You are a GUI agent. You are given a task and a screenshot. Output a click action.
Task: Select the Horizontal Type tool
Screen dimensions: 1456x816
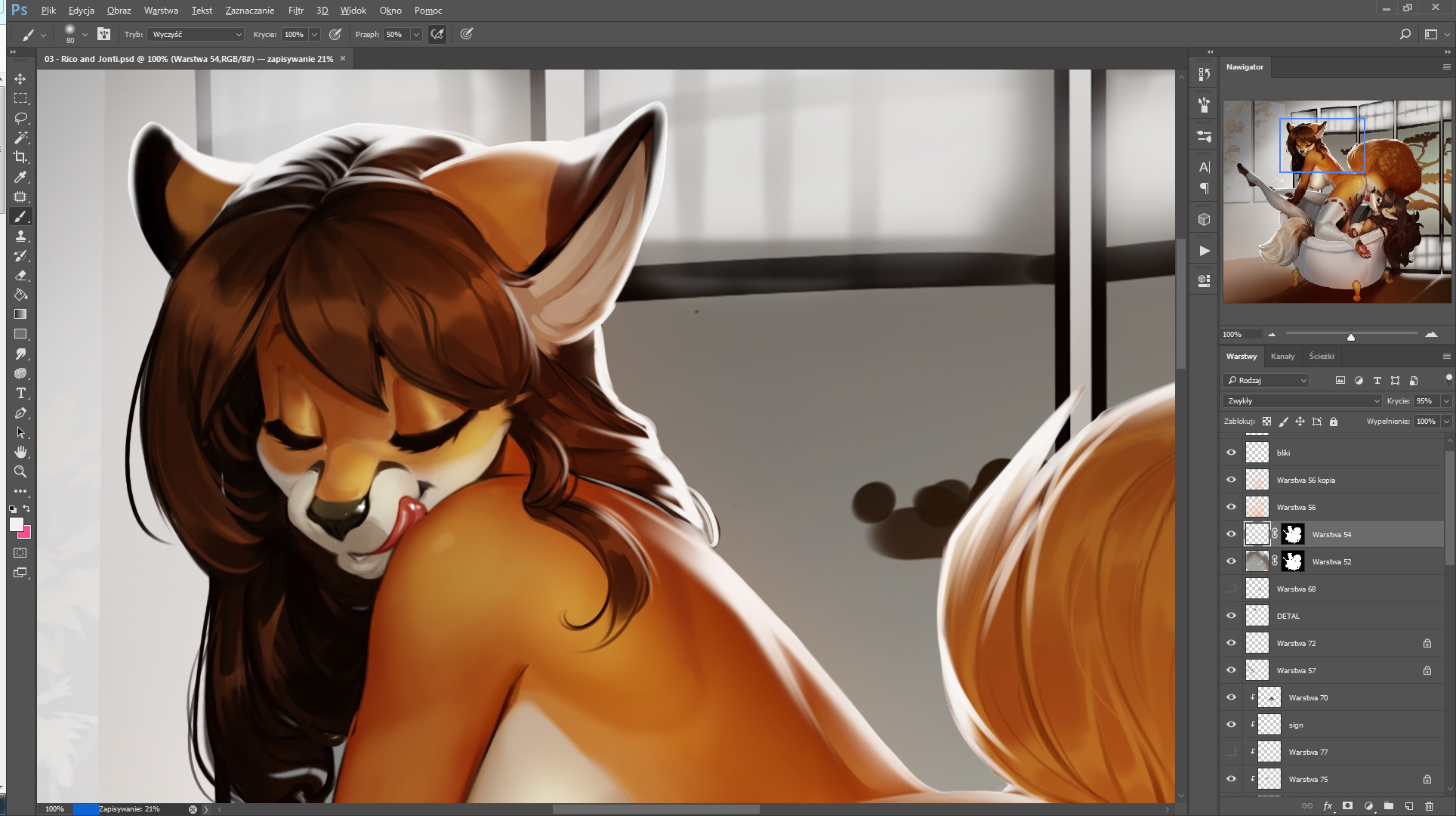20,393
